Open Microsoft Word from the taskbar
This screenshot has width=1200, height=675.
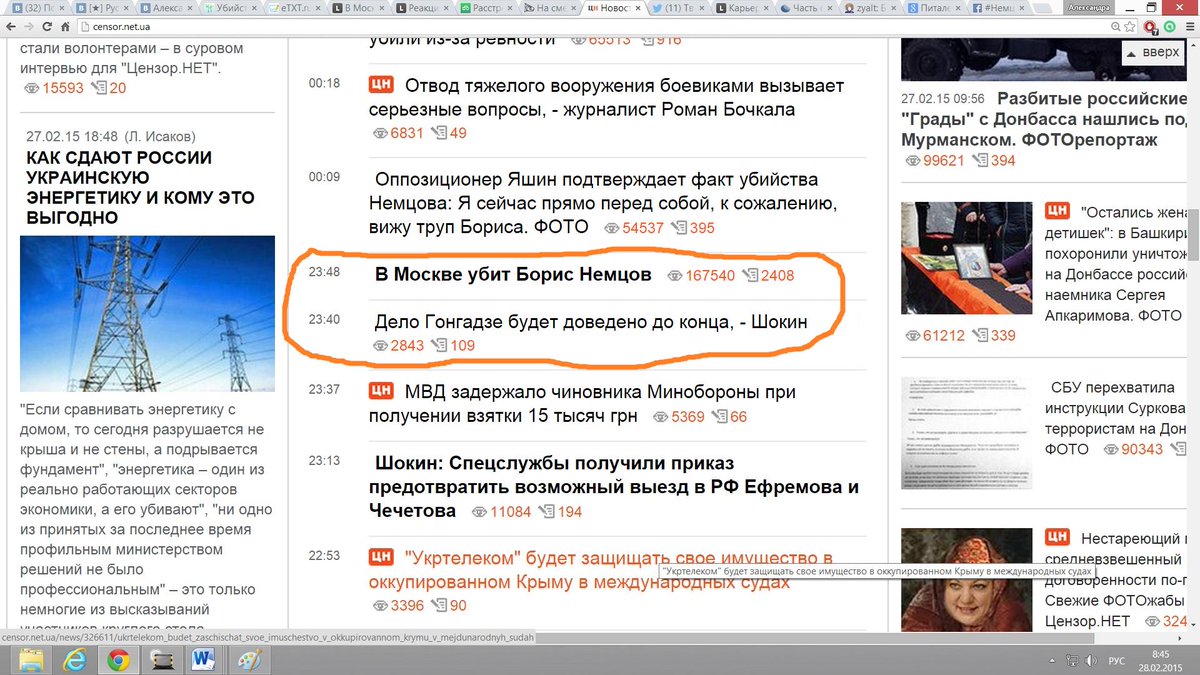[x=203, y=660]
